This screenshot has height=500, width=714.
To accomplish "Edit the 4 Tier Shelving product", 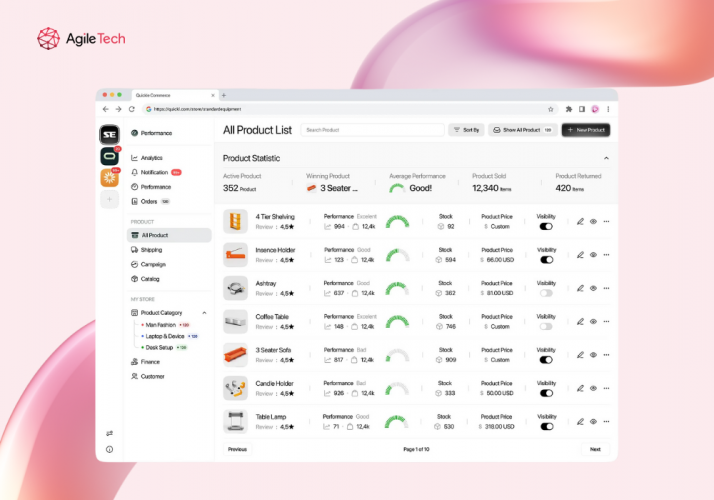I will click(x=580, y=222).
